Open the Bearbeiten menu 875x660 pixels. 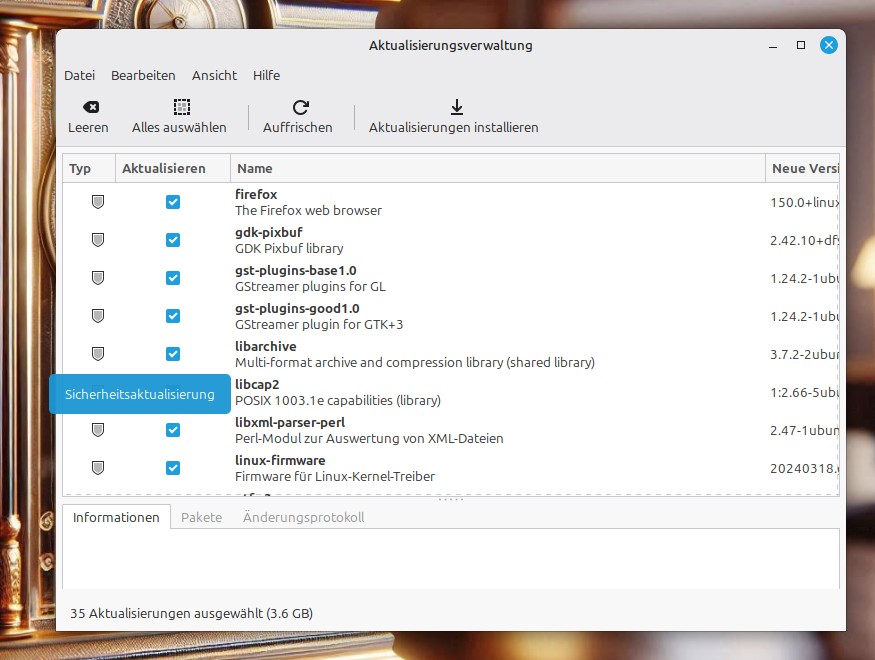pos(143,75)
